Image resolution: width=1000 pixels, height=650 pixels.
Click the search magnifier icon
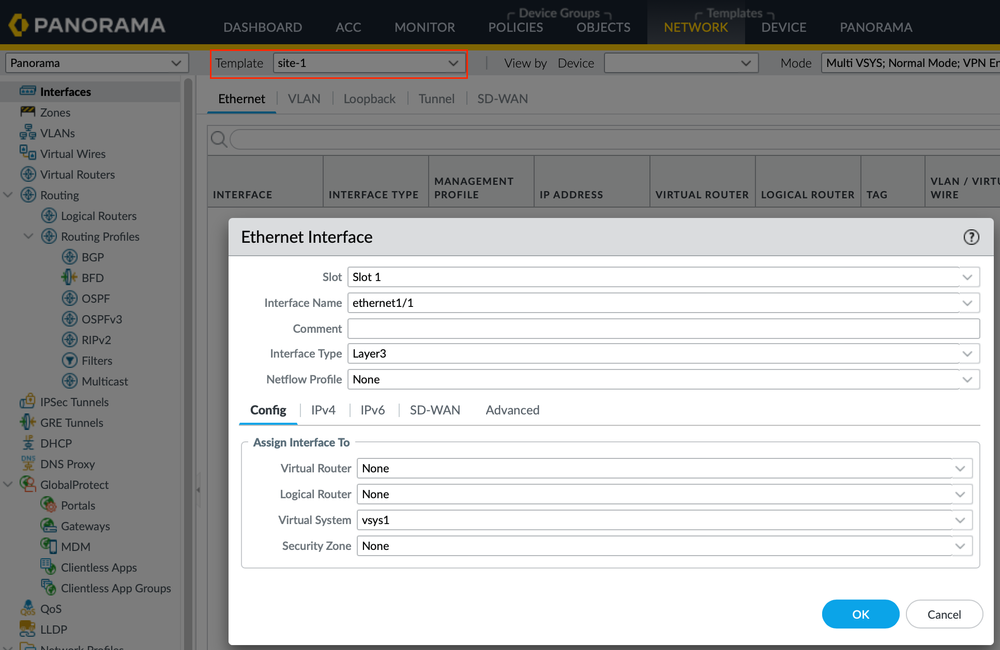coord(218,140)
